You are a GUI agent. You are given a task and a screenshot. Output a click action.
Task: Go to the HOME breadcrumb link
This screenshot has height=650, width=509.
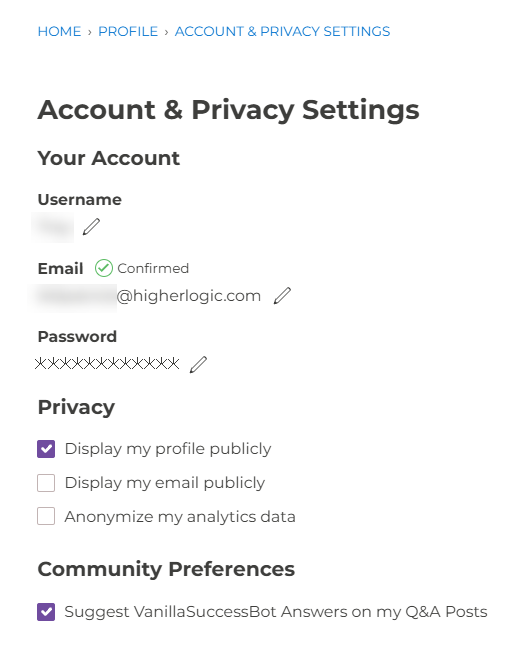[59, 32]
